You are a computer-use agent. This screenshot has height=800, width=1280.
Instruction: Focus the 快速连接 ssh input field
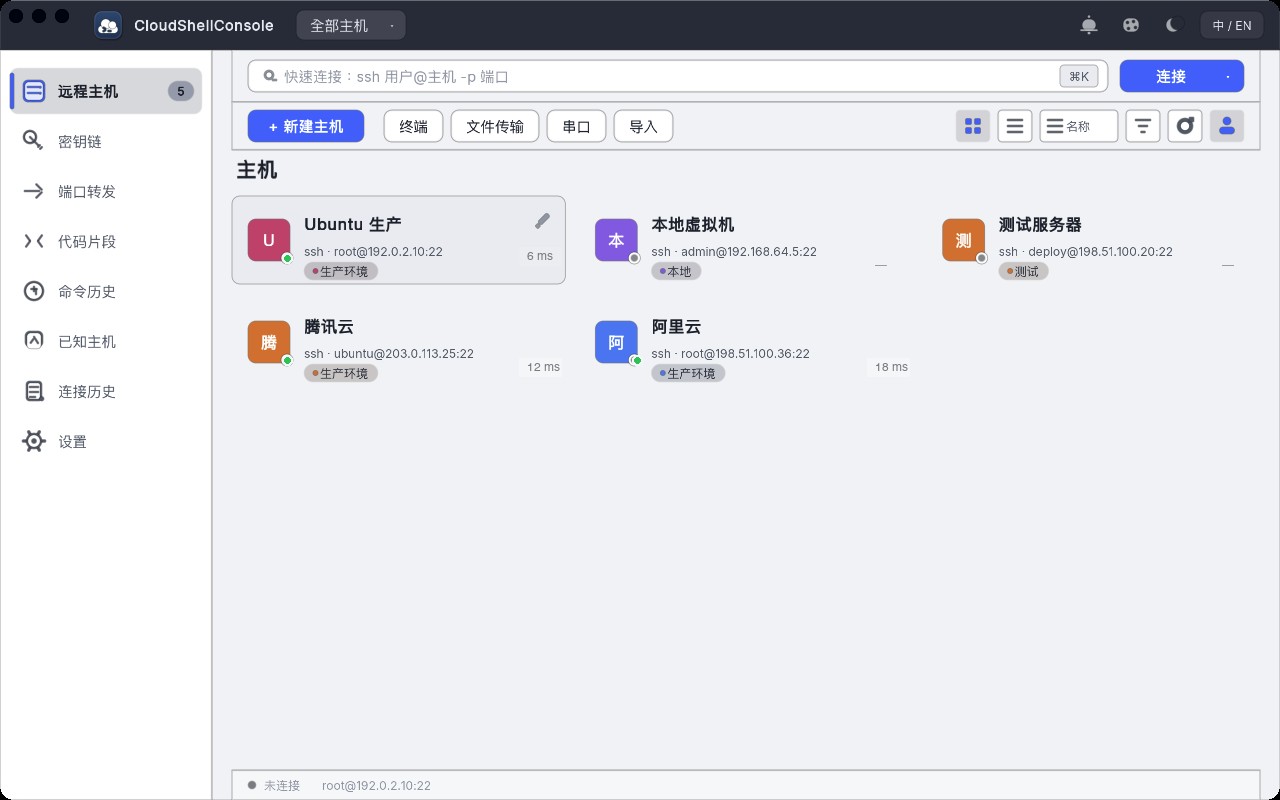click(678, 76)
